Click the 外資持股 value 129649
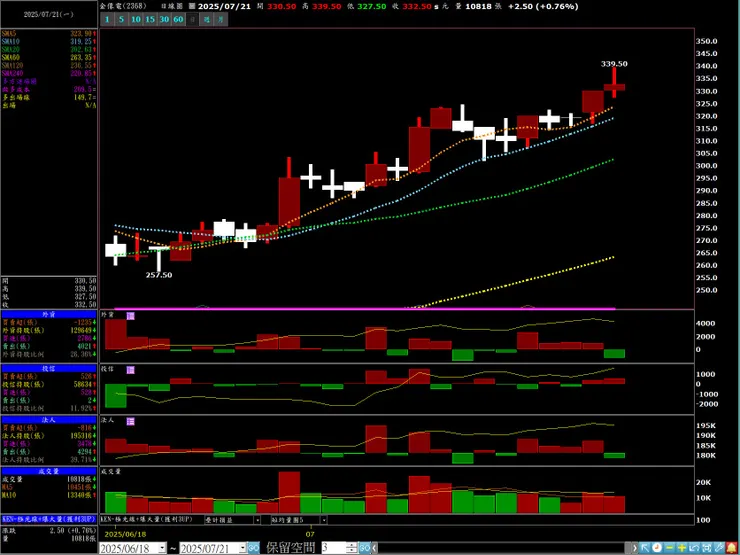Viewport: 740px width, 555px height. (x=81, y=330)
